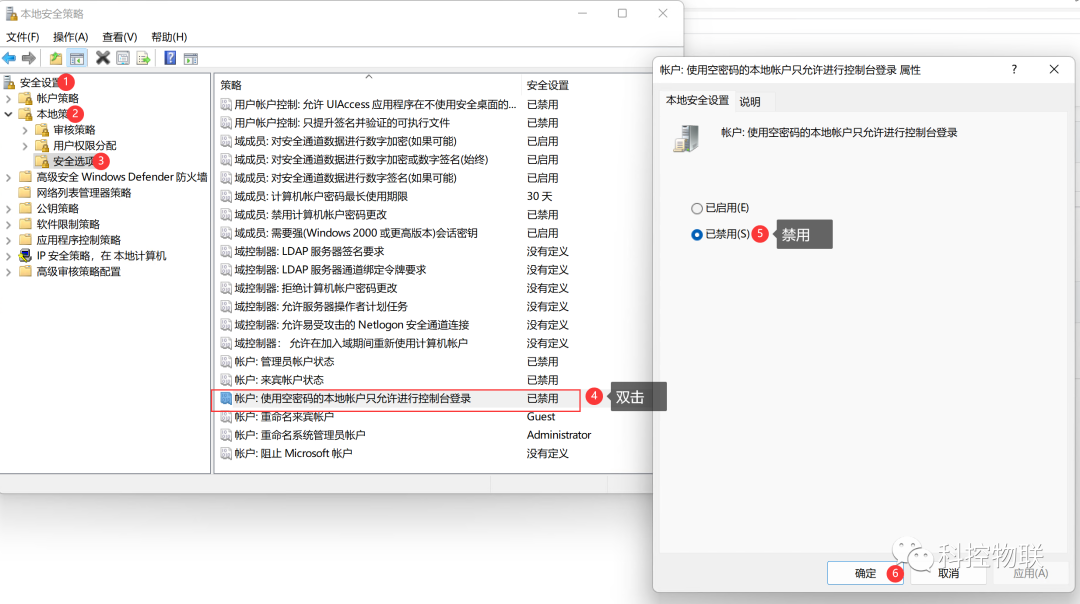Switch to the 说明 tab
This screenshot has width=1080, height=604.
click(x=751, y=101)
